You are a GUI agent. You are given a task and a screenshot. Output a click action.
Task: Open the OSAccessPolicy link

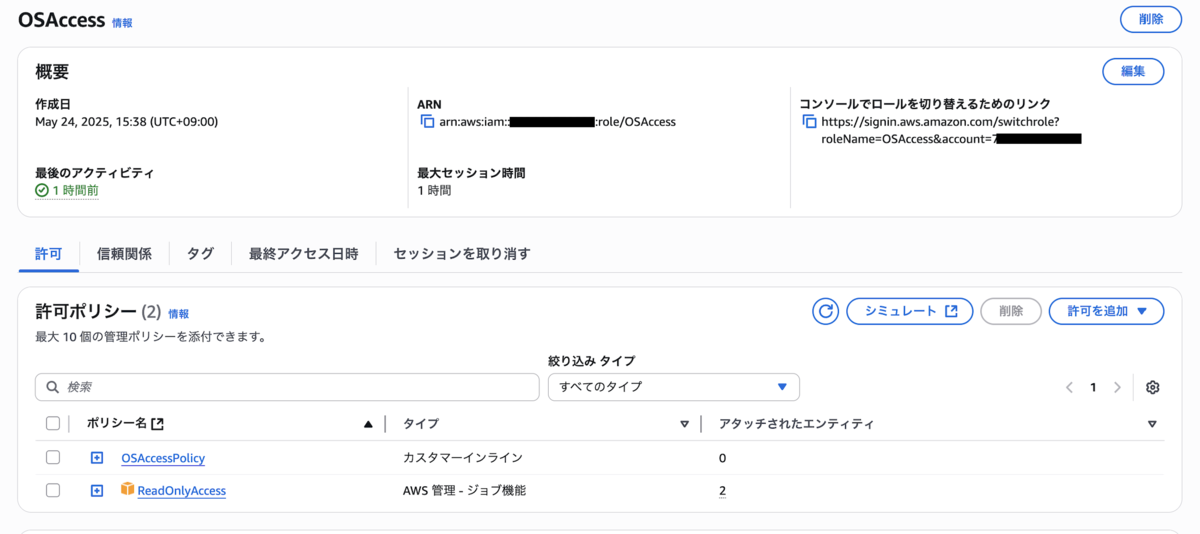[163, 458]
